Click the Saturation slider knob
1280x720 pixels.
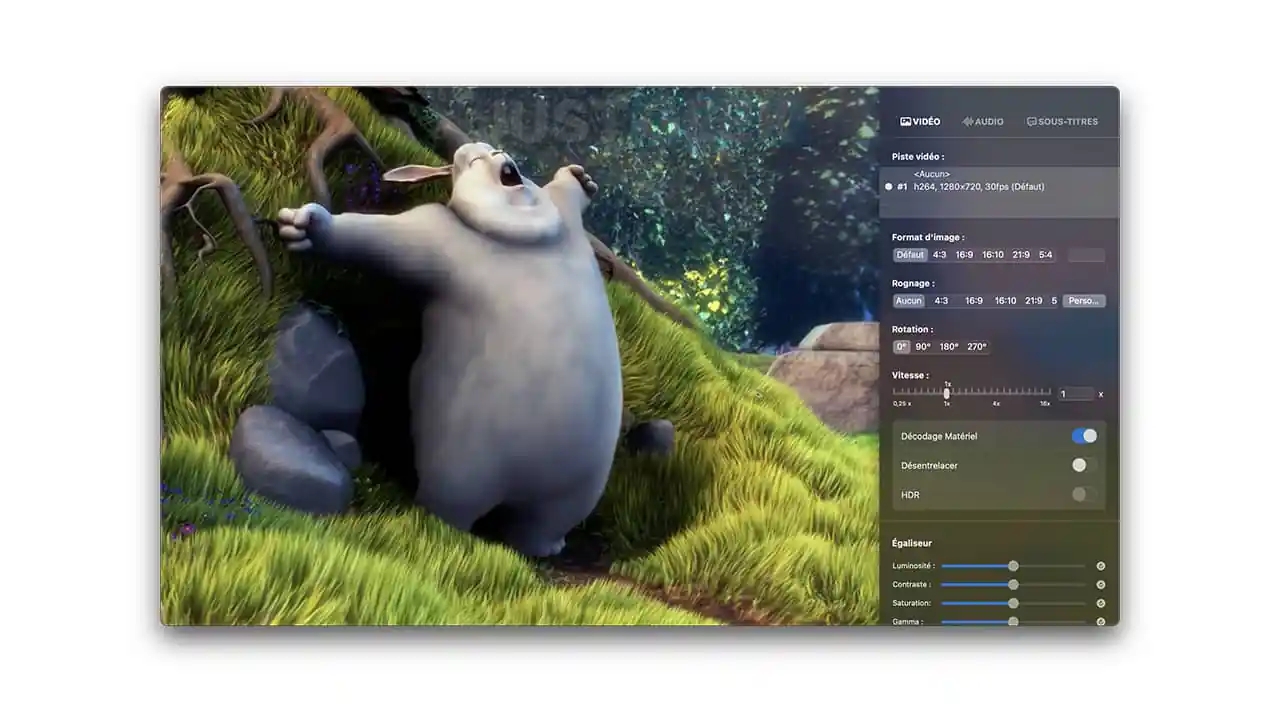tap(1013, 603)
